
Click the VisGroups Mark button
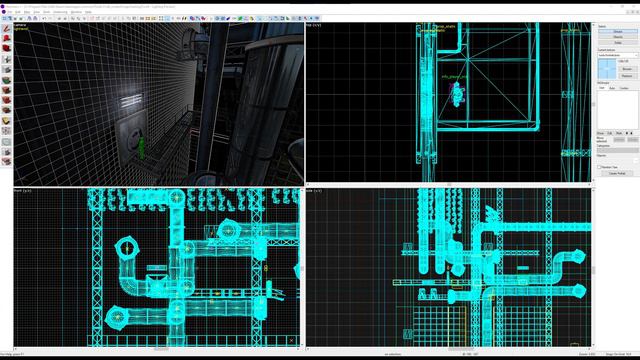coord(619,133)
